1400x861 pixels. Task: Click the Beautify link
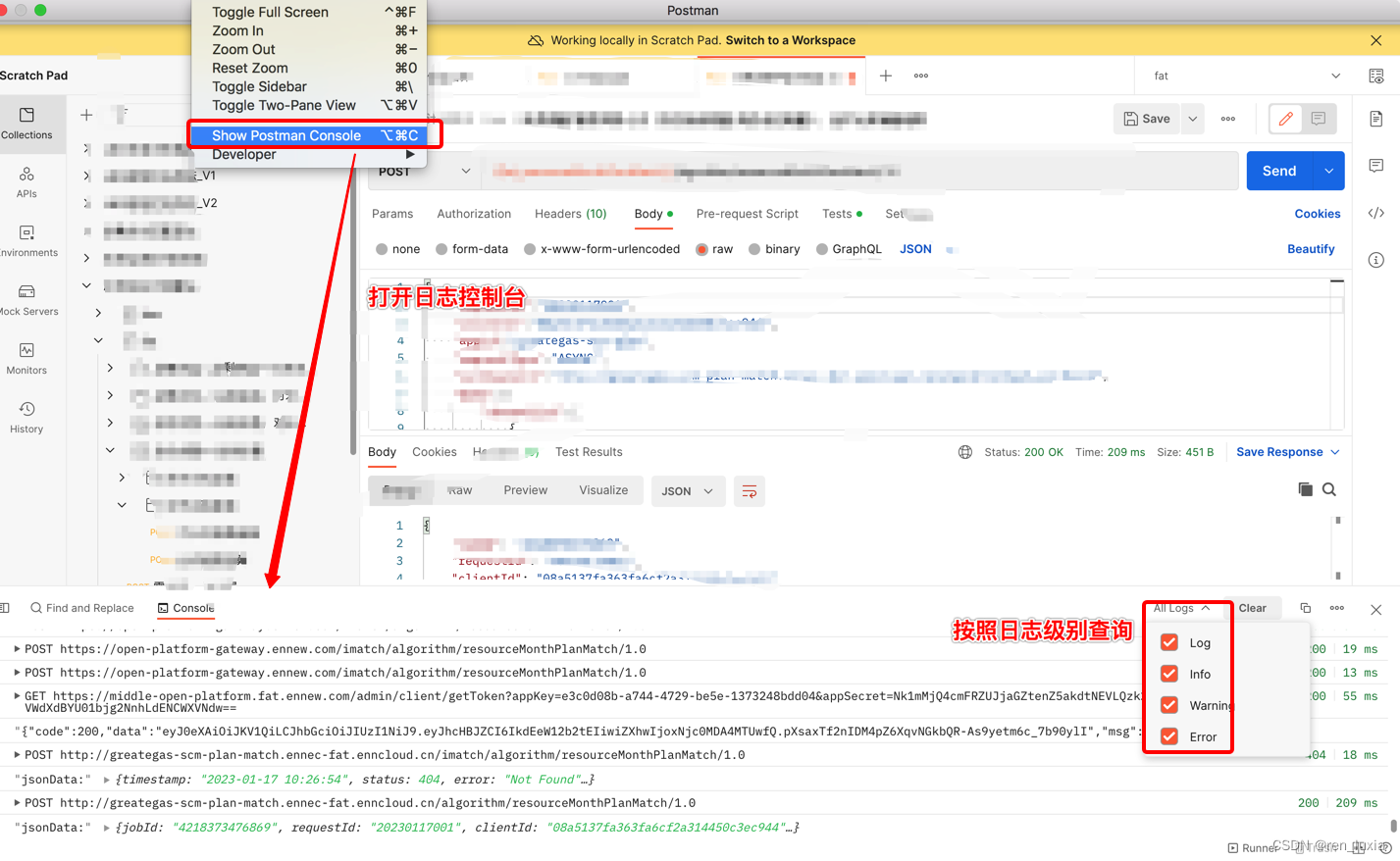(1311, 249)
